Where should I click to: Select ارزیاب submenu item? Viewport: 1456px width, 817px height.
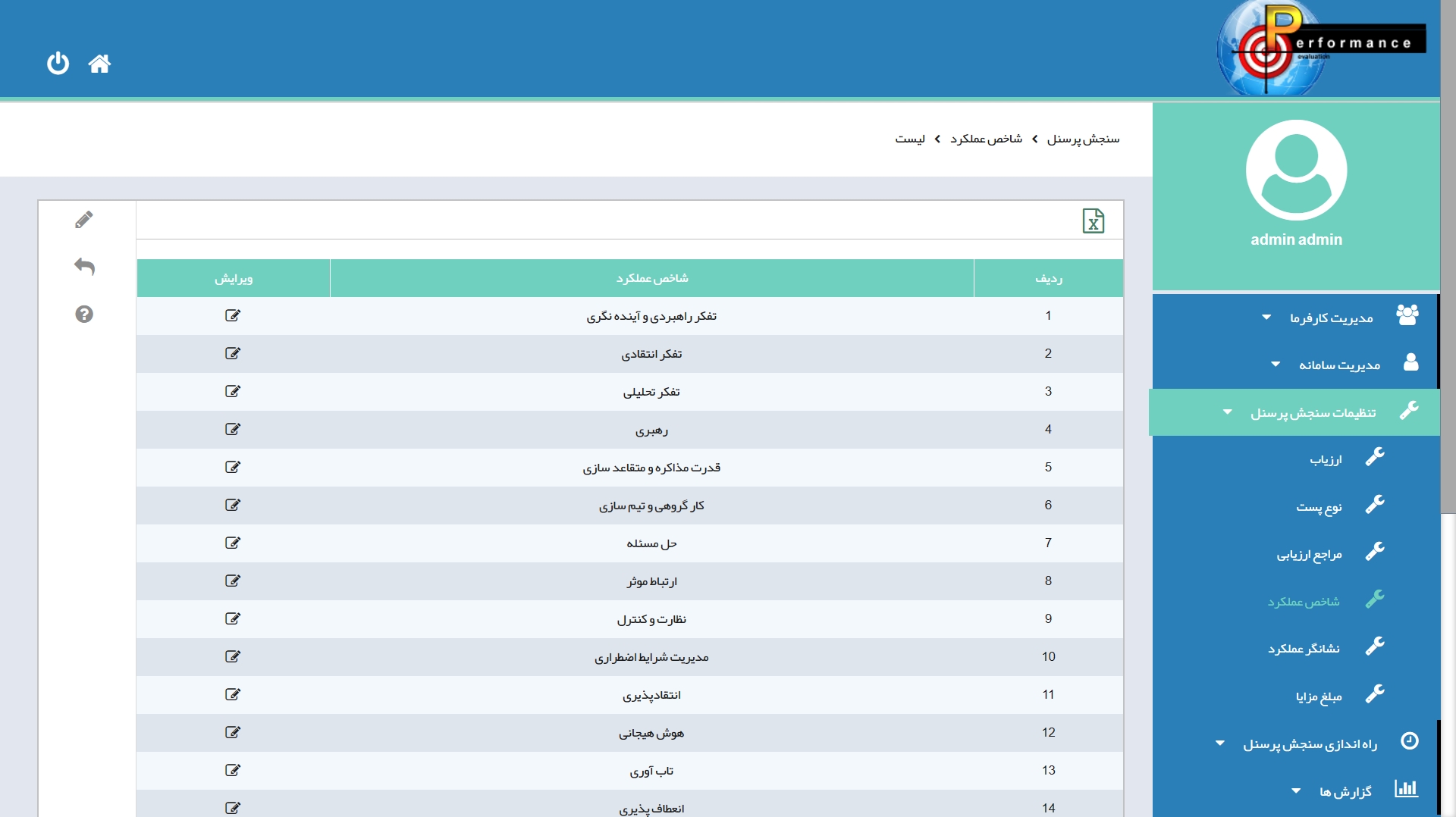coord(1326,459)
